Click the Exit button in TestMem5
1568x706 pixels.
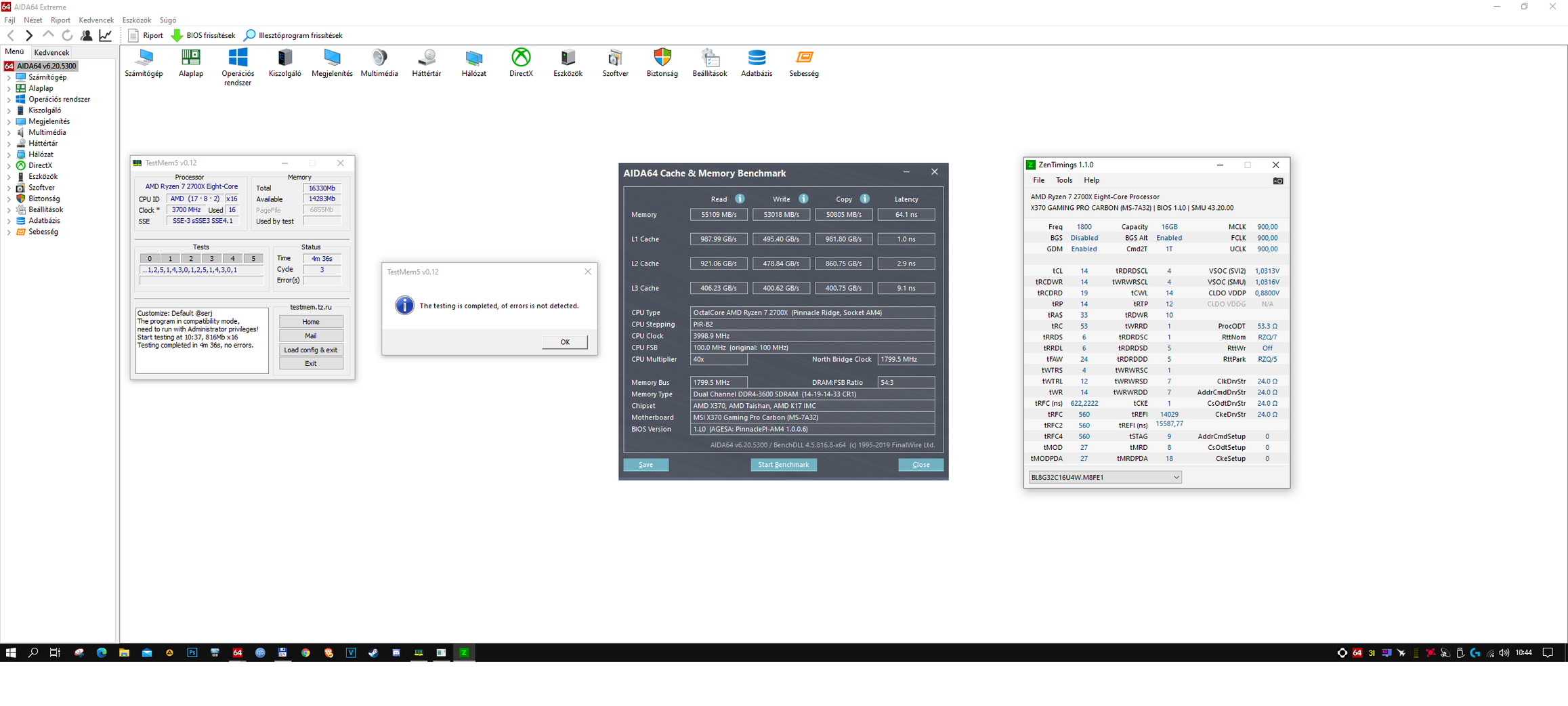point(311,363)
